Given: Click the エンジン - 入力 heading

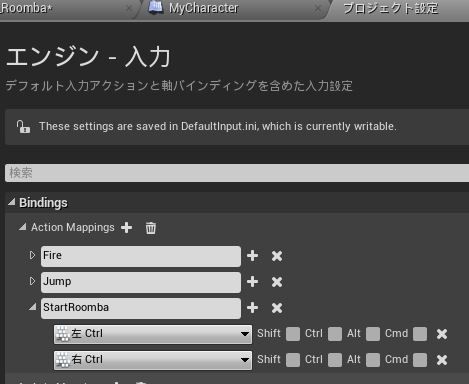Looking at the screenshot, I should click(88, 57).
